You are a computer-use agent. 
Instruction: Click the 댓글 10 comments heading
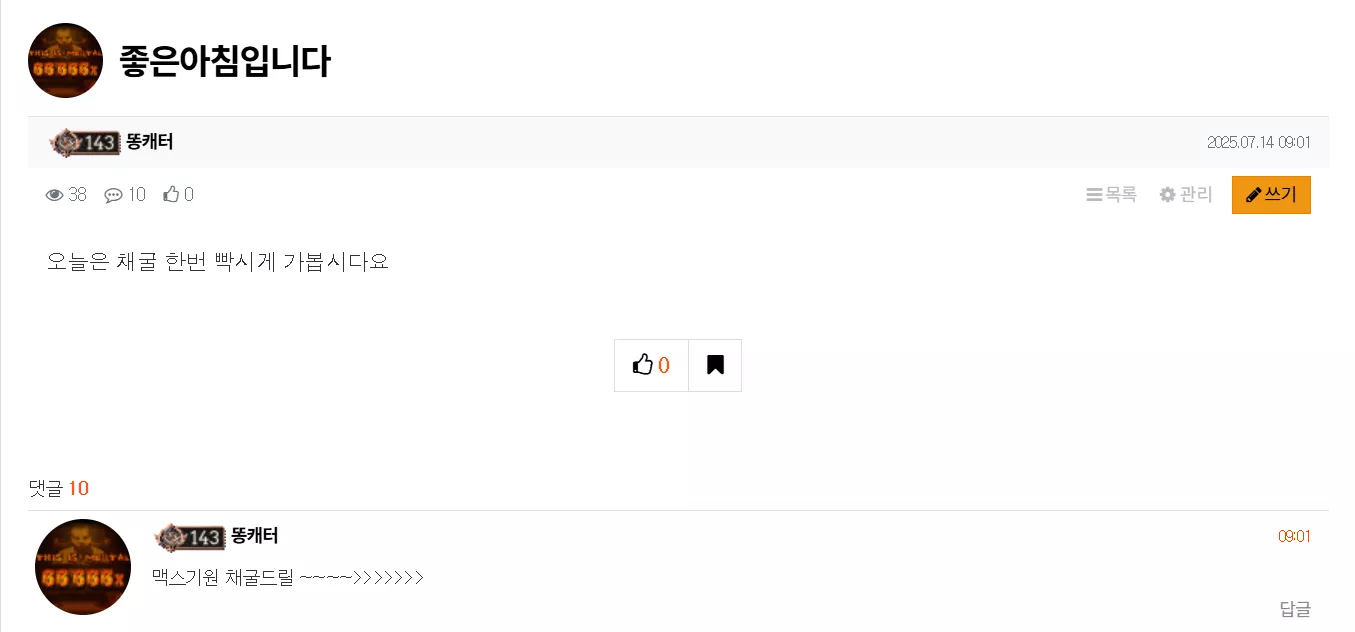59,488
